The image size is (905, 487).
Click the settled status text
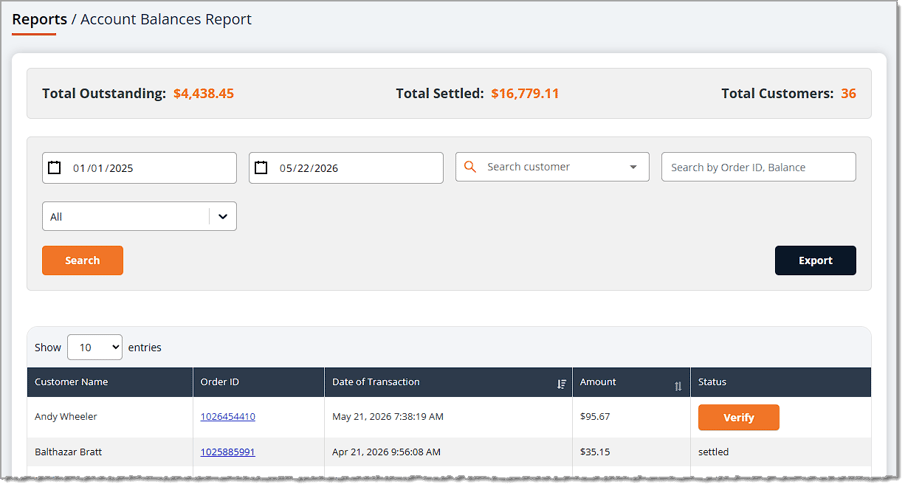[713, 452]
